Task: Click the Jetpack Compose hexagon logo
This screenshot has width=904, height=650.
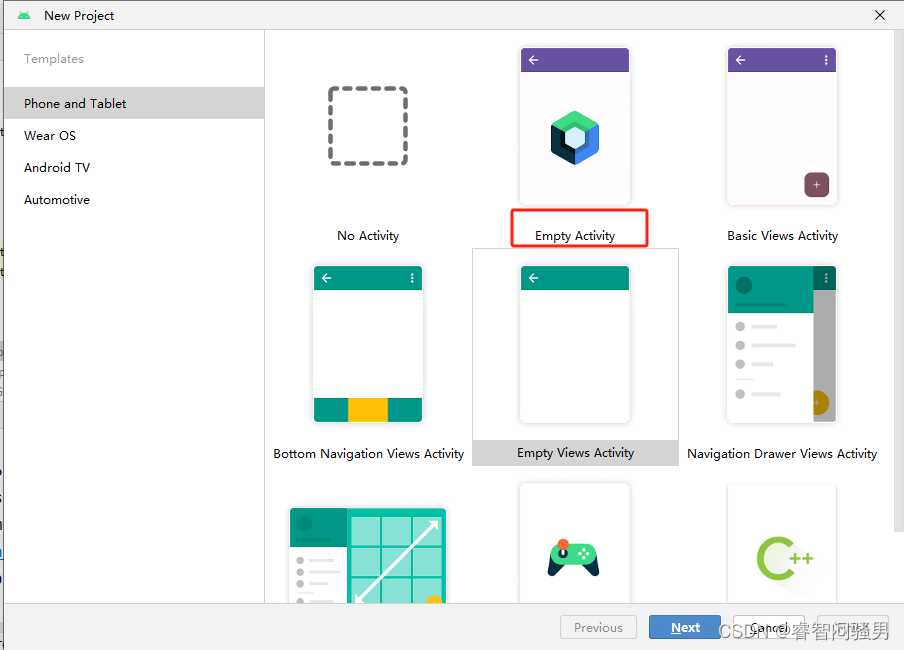Action: tap(575, 137)
